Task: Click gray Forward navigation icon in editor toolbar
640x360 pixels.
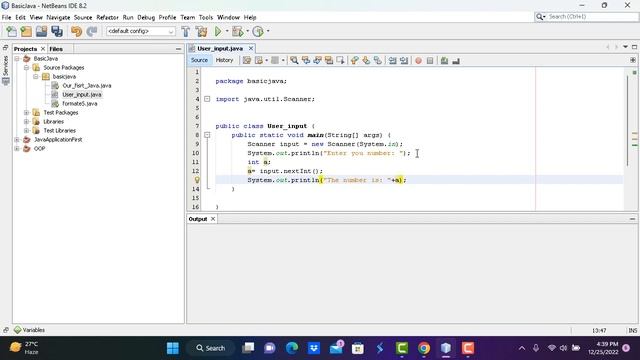Action: pos(275,60)
